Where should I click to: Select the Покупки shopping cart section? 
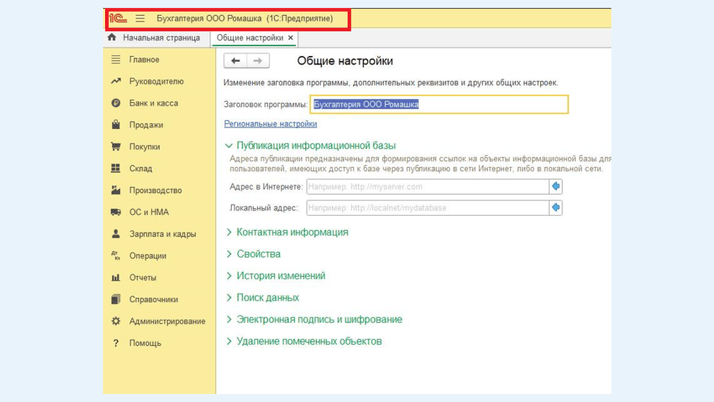click(144, 147)
